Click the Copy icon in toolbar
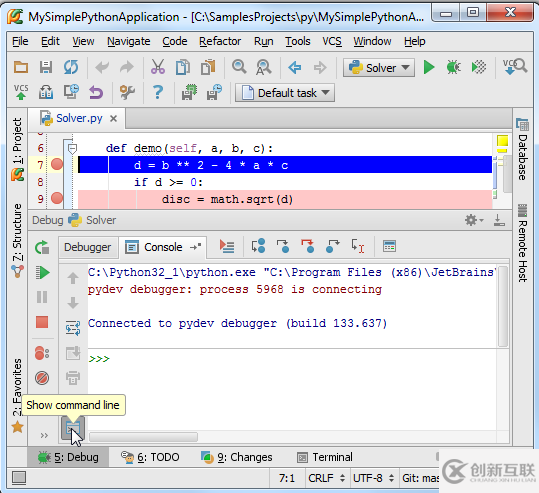The height and width of the screenshot is (493, 539). [183, 67]
